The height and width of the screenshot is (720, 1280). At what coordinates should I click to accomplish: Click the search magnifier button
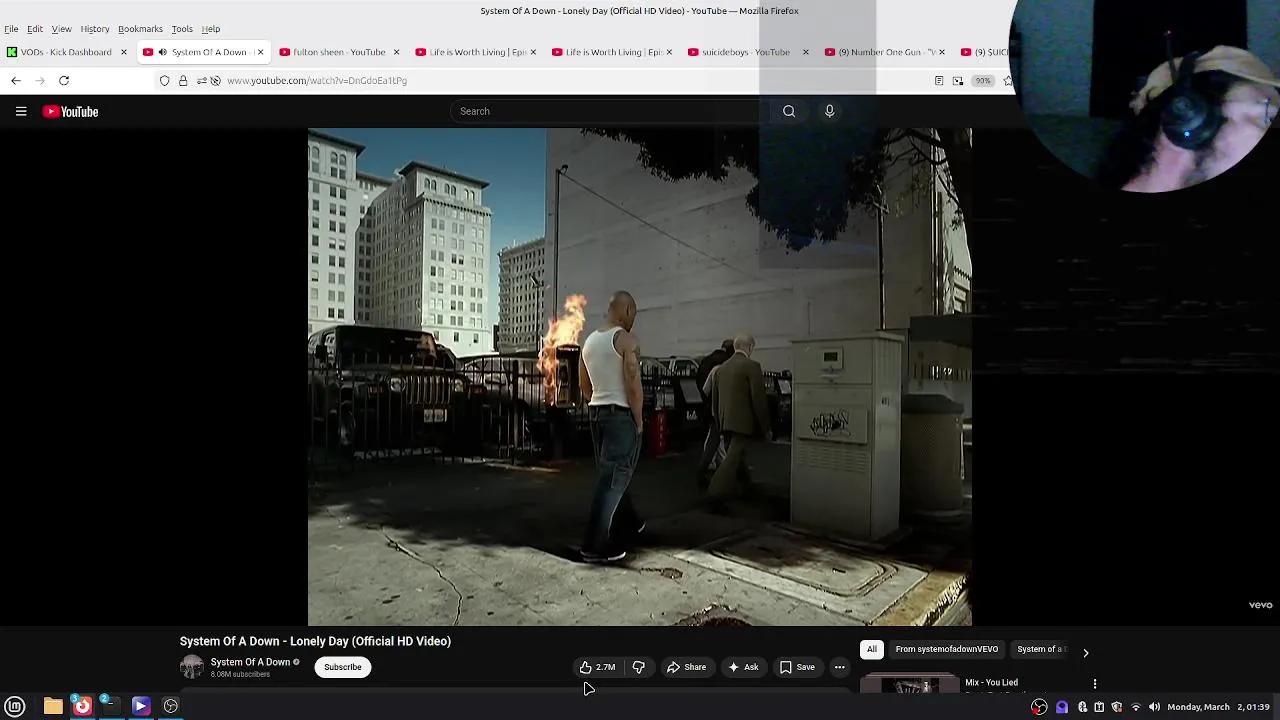(x=789, y=111)
